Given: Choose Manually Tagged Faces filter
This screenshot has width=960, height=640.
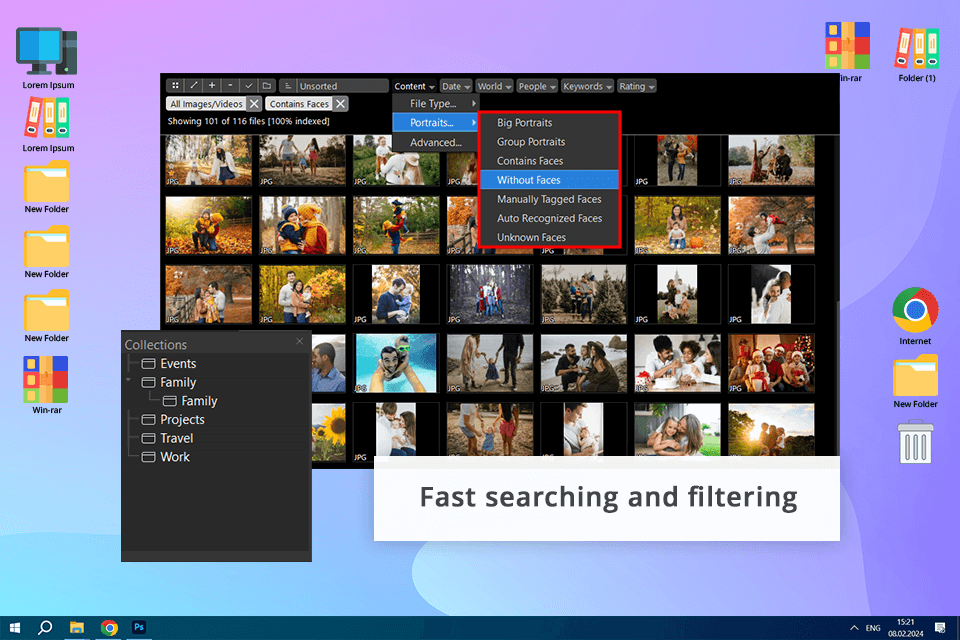Looking at the screenshot, I should pos(549,199).
